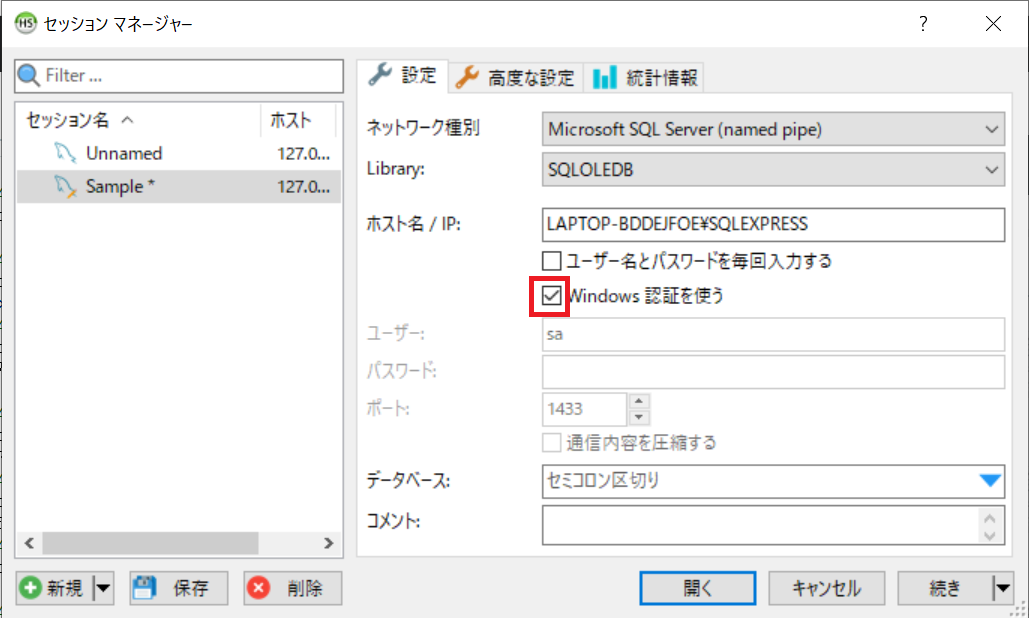Click the session list horizontal scrollbar thumb
This screenshot has height=618, width=1029.
coord(150,543)
